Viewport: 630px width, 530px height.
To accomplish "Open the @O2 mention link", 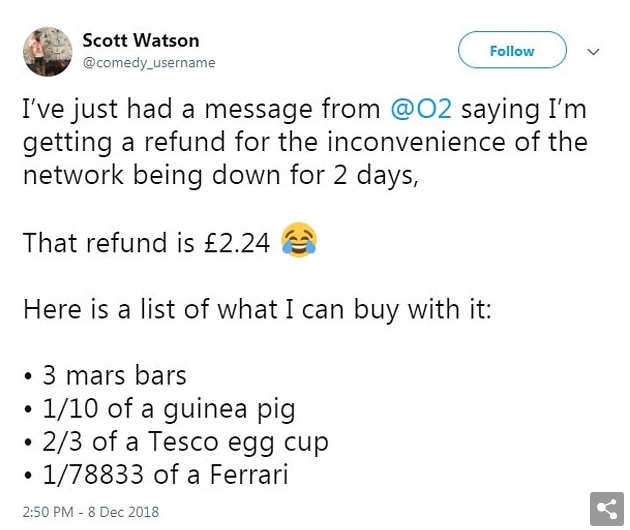I will point(421,109).
